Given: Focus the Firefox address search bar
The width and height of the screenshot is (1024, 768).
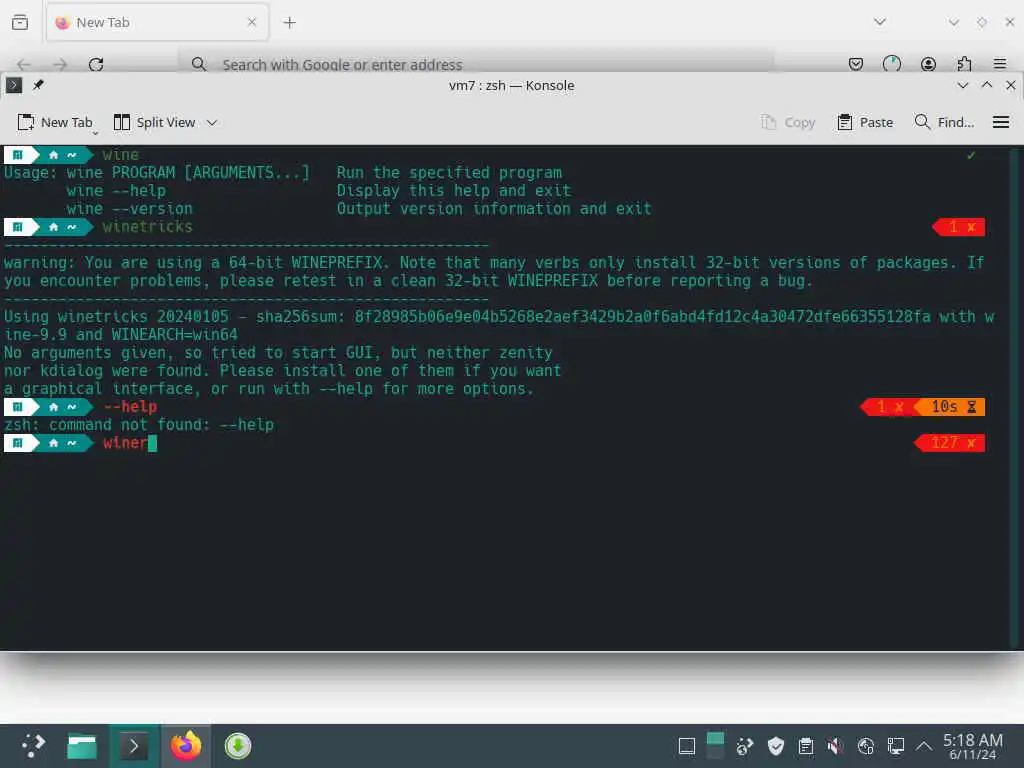Looking at the screenshot, I should click(x=476, y=64).
